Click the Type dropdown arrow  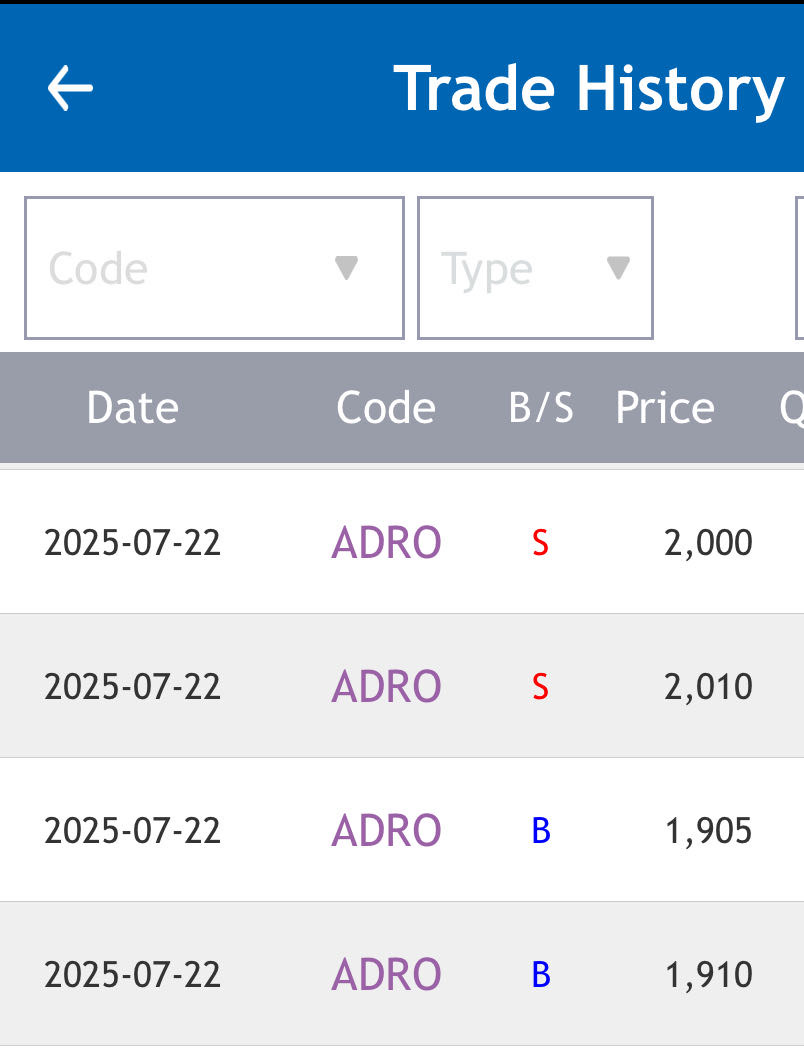[619, 268]
